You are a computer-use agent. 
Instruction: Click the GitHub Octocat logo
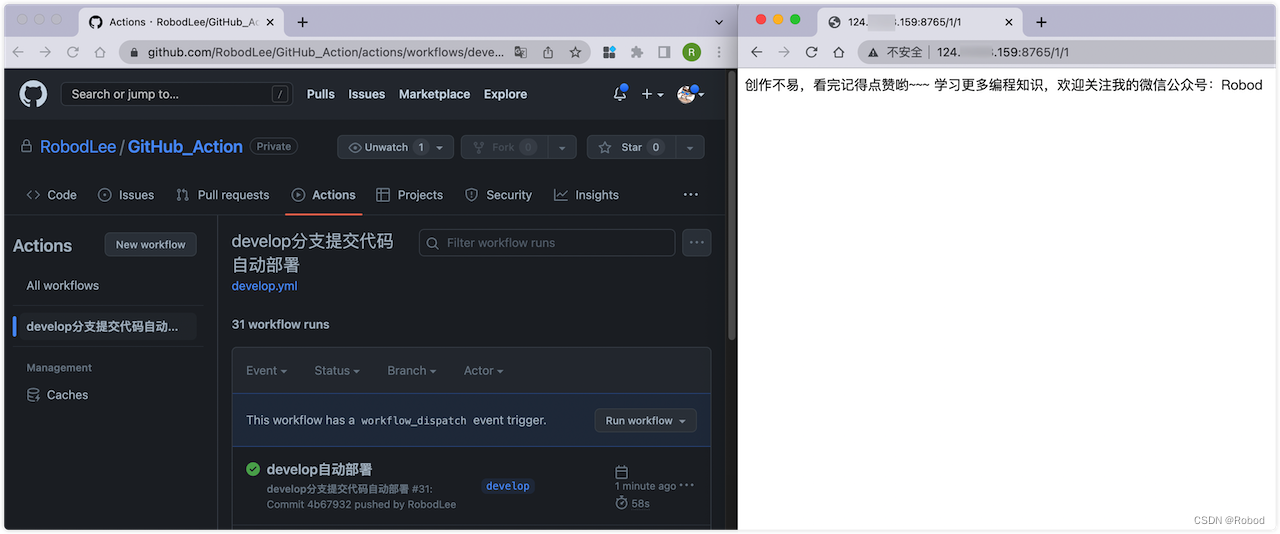point(33,94)
